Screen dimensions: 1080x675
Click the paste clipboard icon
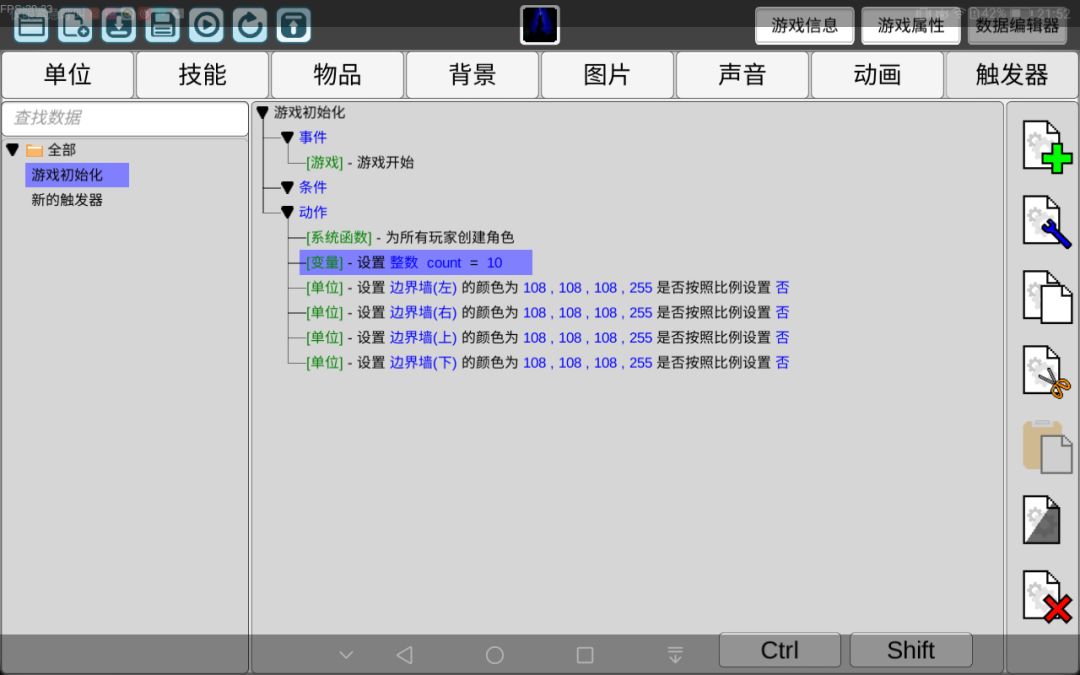[x=1046, y=446]
